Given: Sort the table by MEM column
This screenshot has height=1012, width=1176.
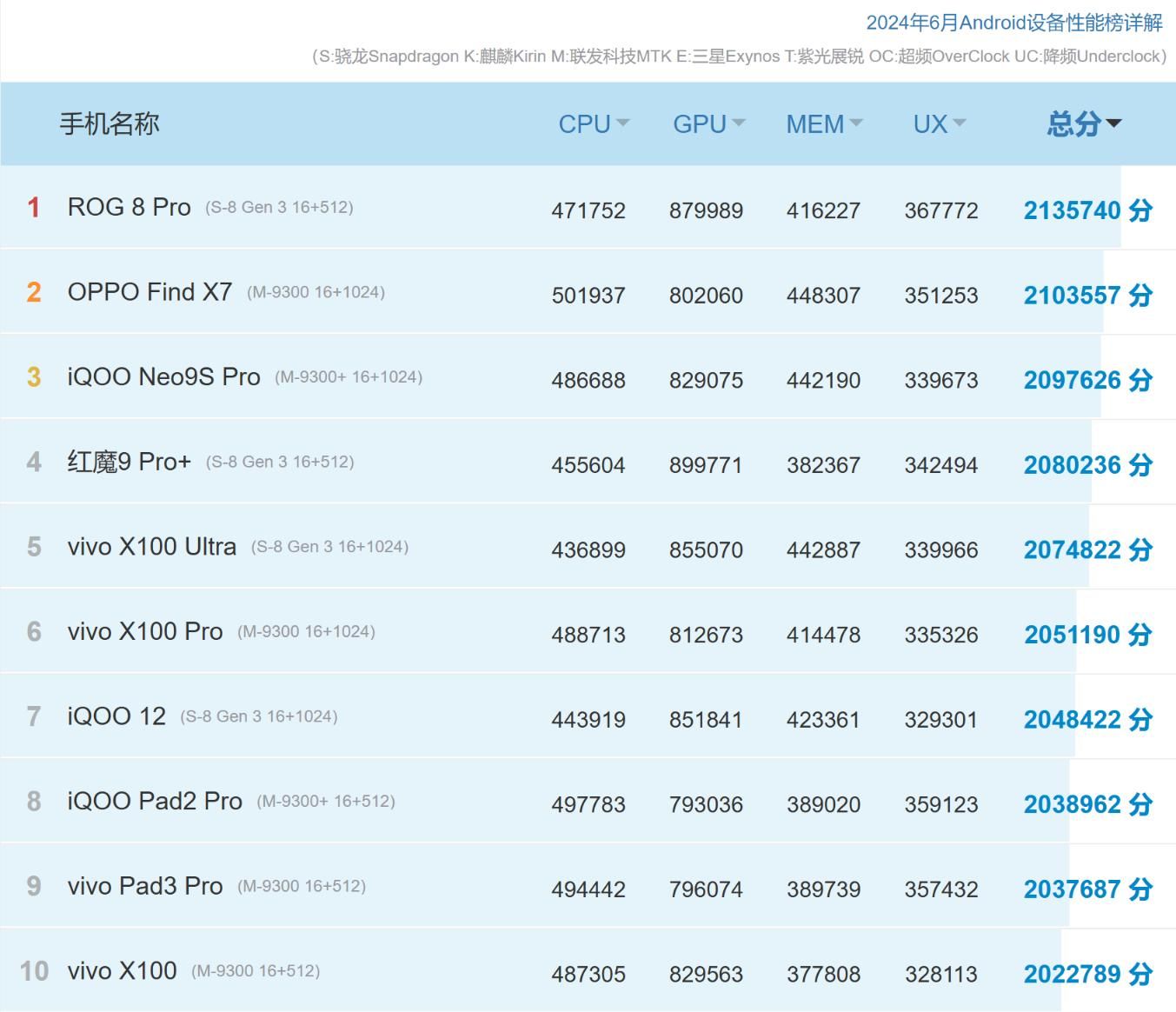Looking at the screenshot, I should [x=824, y=124].
